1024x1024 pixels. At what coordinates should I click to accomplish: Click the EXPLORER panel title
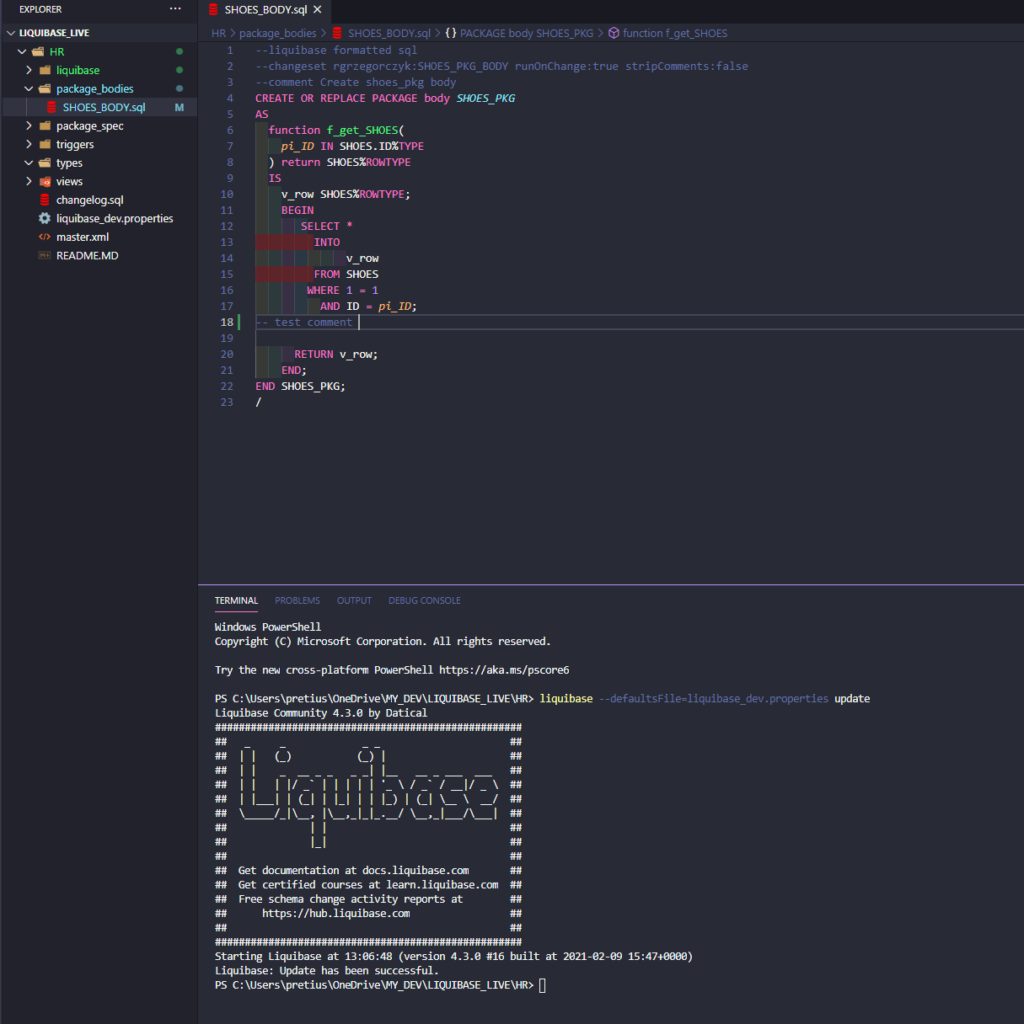pos(40,9)
